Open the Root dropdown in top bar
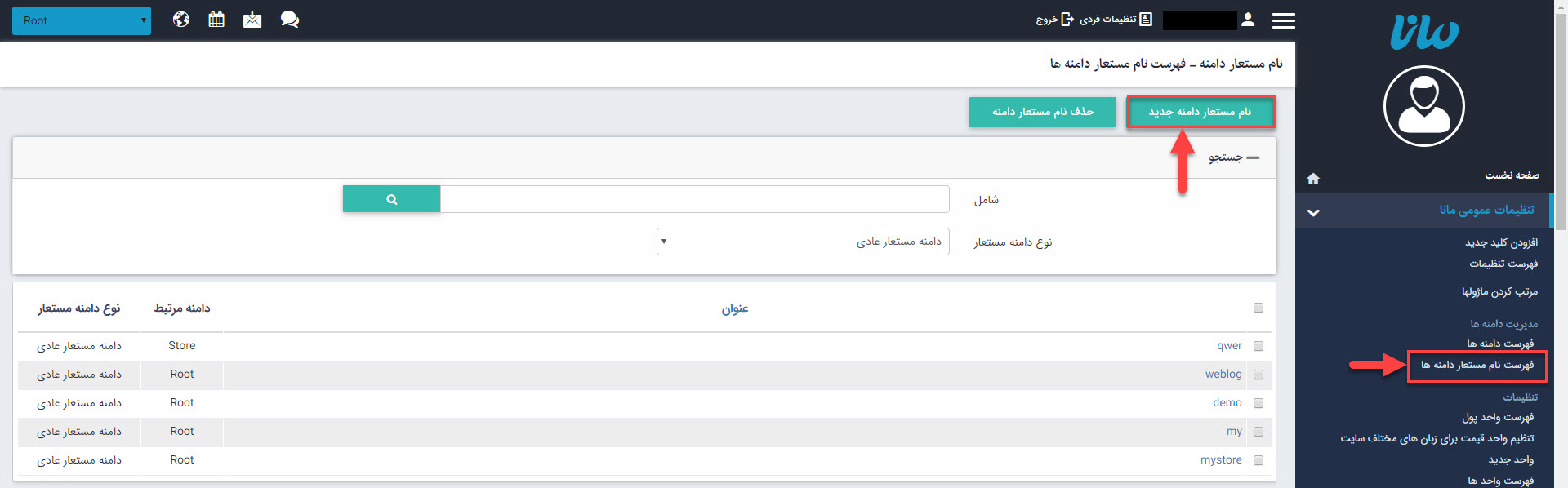This screenshot has height=488, width=1568. (x=82, y=20)
